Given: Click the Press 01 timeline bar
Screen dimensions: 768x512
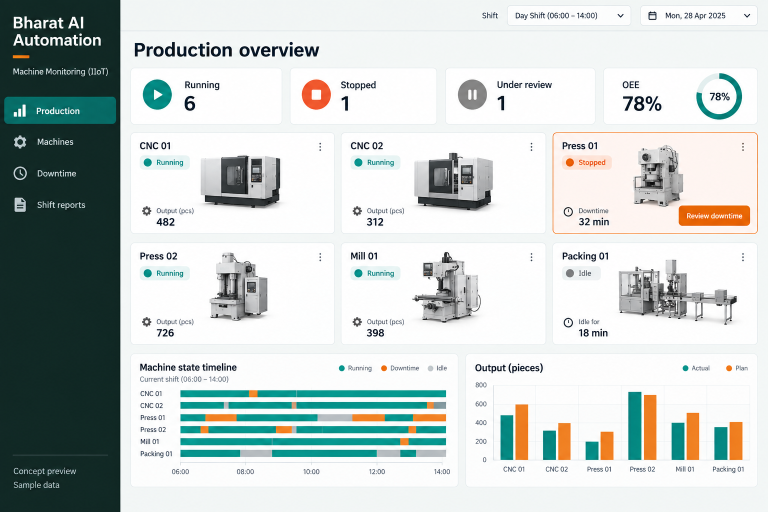Looking at the screenshot, I should (313, 417).
